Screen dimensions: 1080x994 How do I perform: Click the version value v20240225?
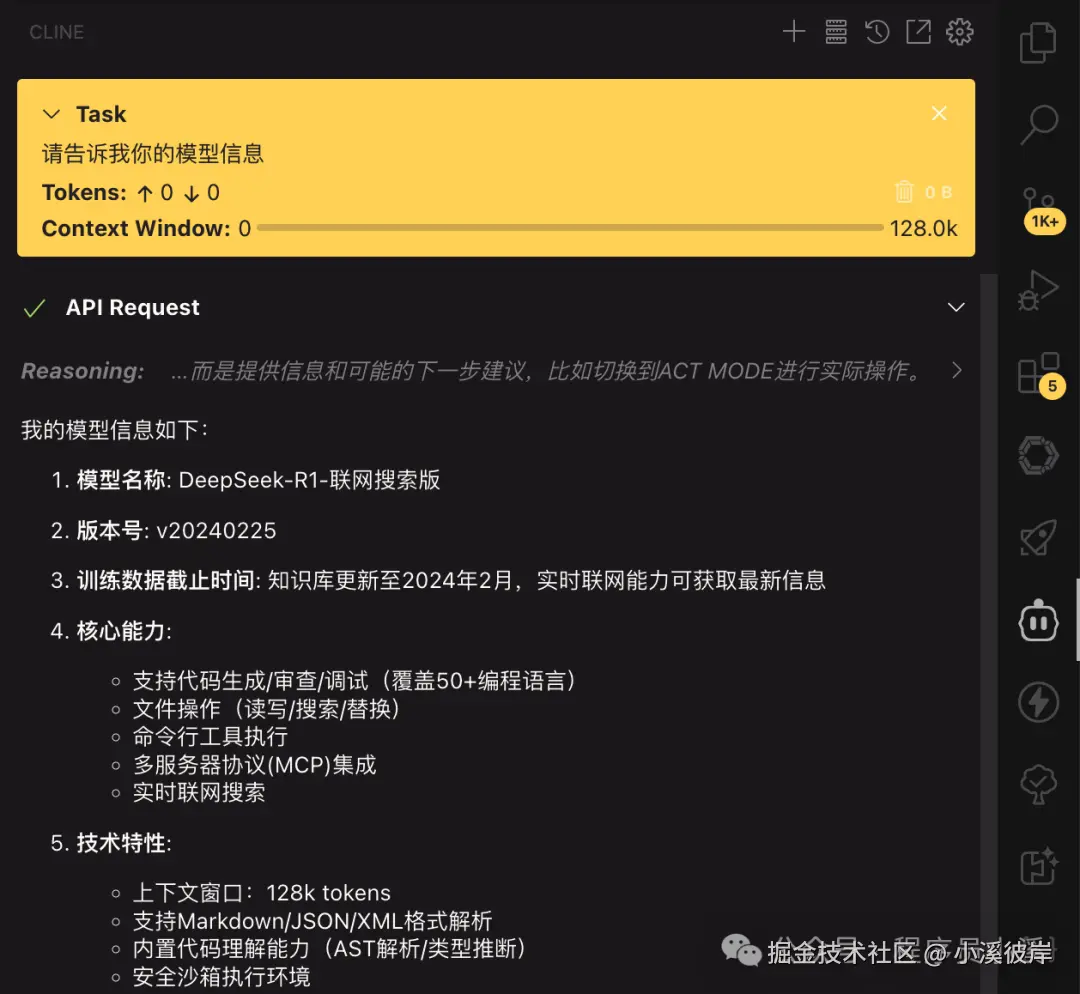(216, 530)
